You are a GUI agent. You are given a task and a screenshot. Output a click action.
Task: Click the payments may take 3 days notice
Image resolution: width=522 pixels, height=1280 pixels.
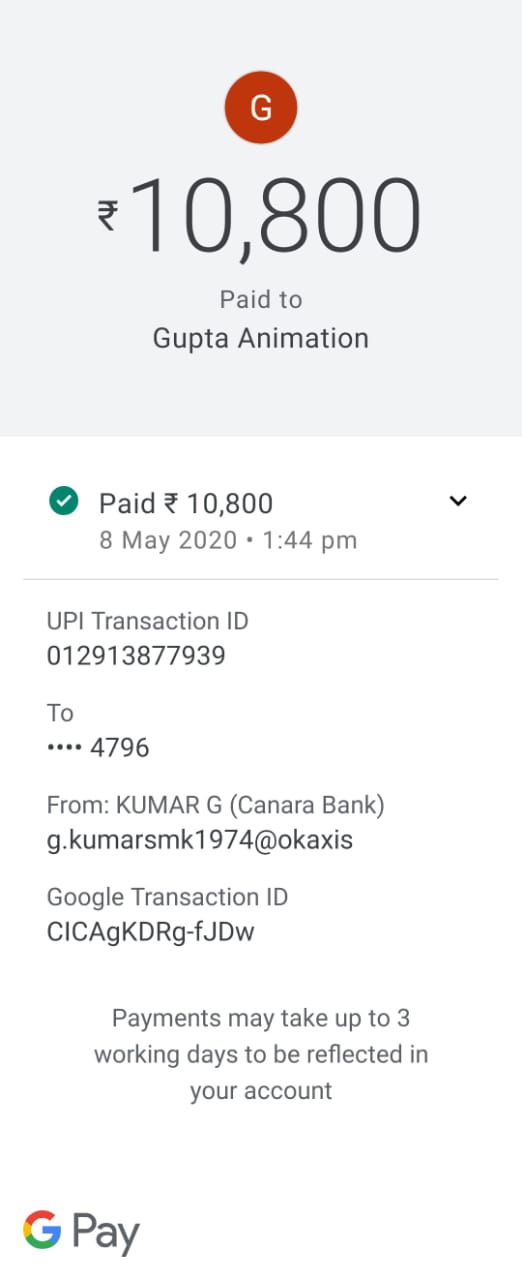click(261, 1054)
